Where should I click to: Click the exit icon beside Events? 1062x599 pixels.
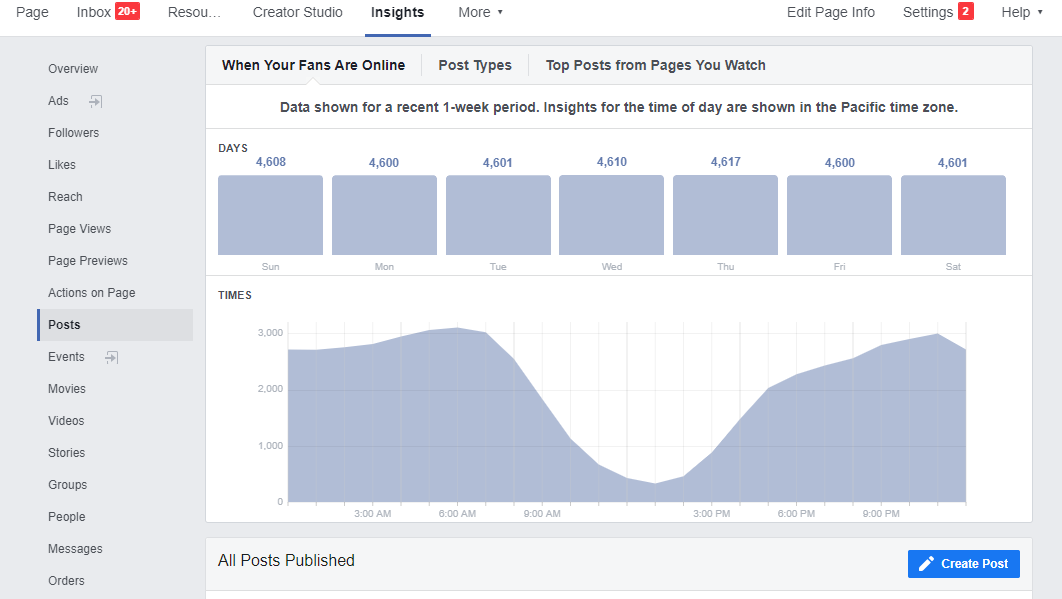pos(111,357)
